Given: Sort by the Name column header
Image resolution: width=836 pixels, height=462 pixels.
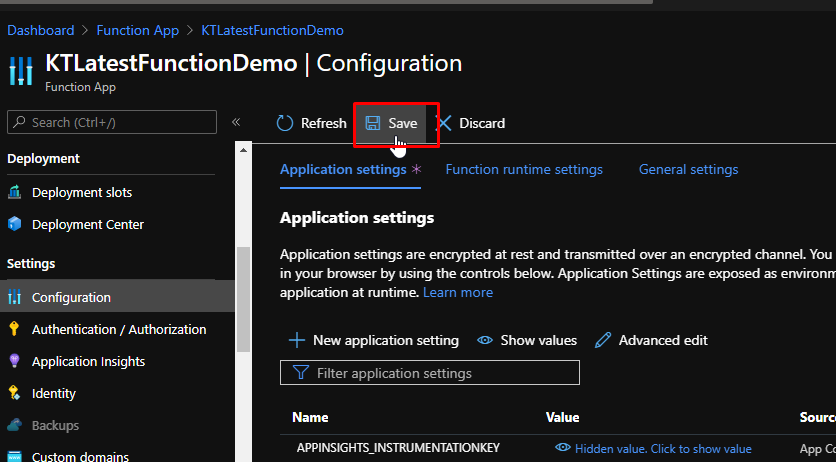Looking at the screenshot, I should pyautogui.click(x=310, y=417).
